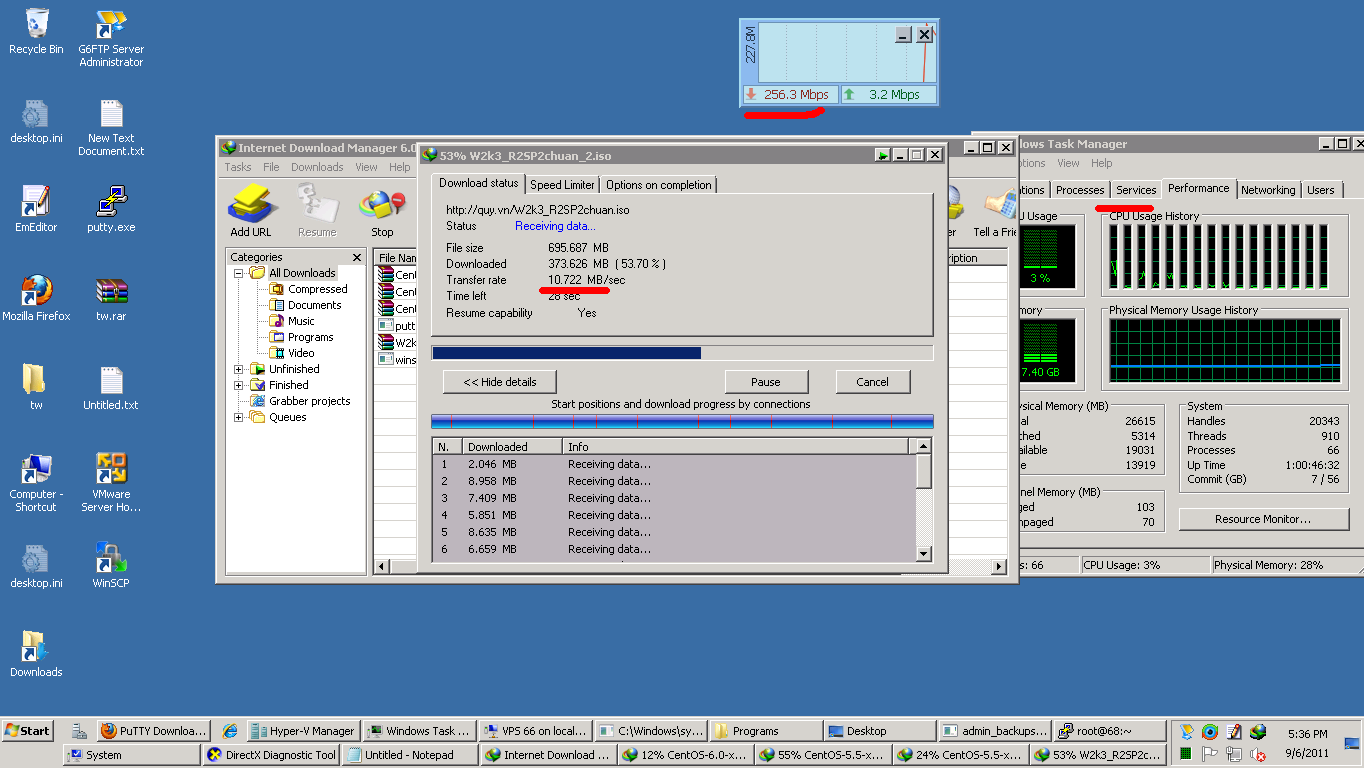Click the Hide details button

pyautogui.click(x=500, y=382)
